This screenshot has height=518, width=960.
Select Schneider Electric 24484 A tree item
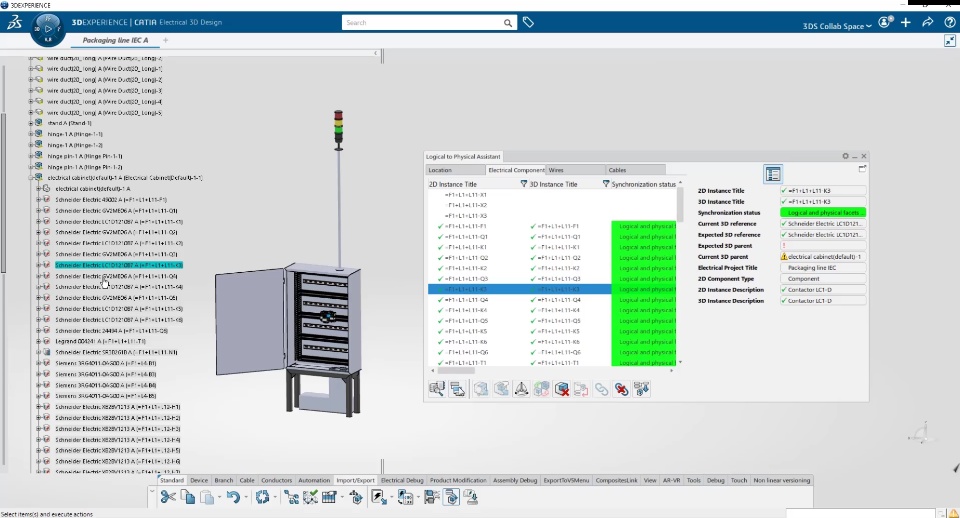click(111, 331)
